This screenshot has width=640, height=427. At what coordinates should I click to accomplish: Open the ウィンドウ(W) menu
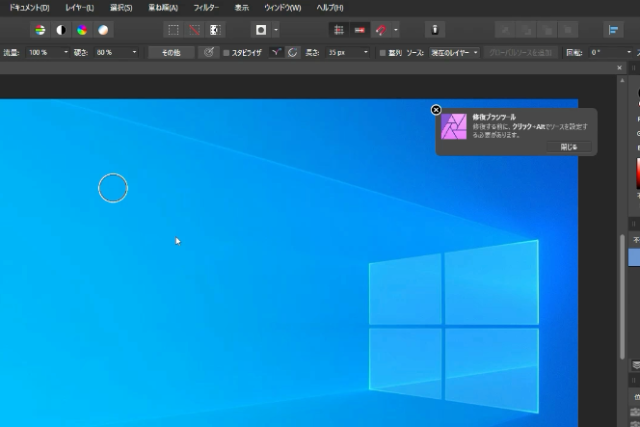282,8
